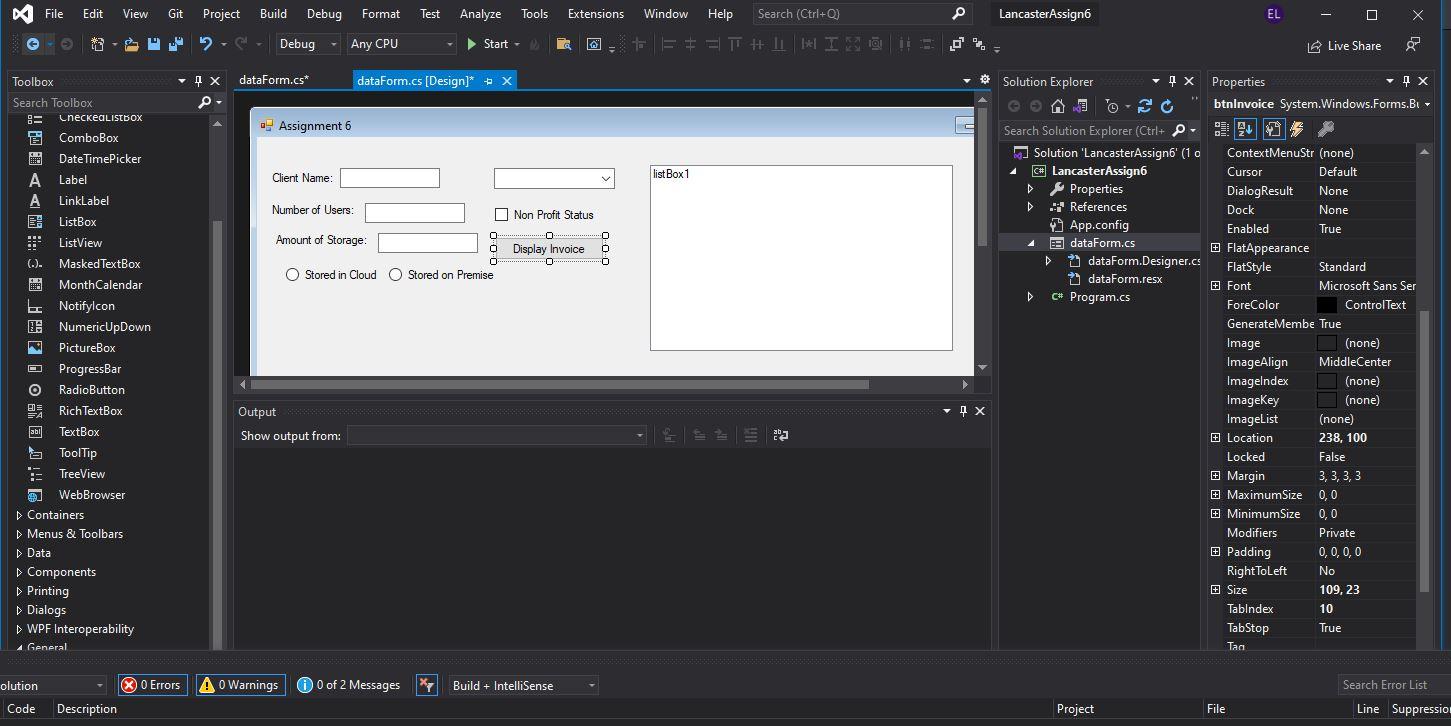
Task: Switch Properties to Alphabetical sort view
Action: pos(1245,129)
